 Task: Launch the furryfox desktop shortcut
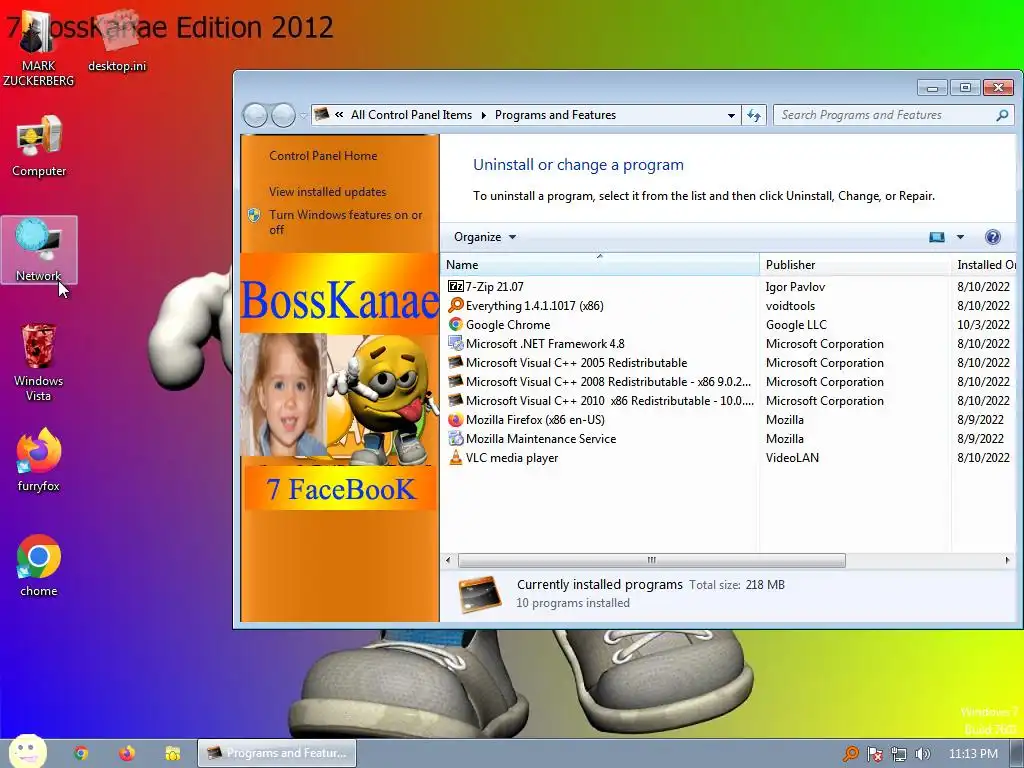coord(39,459)
